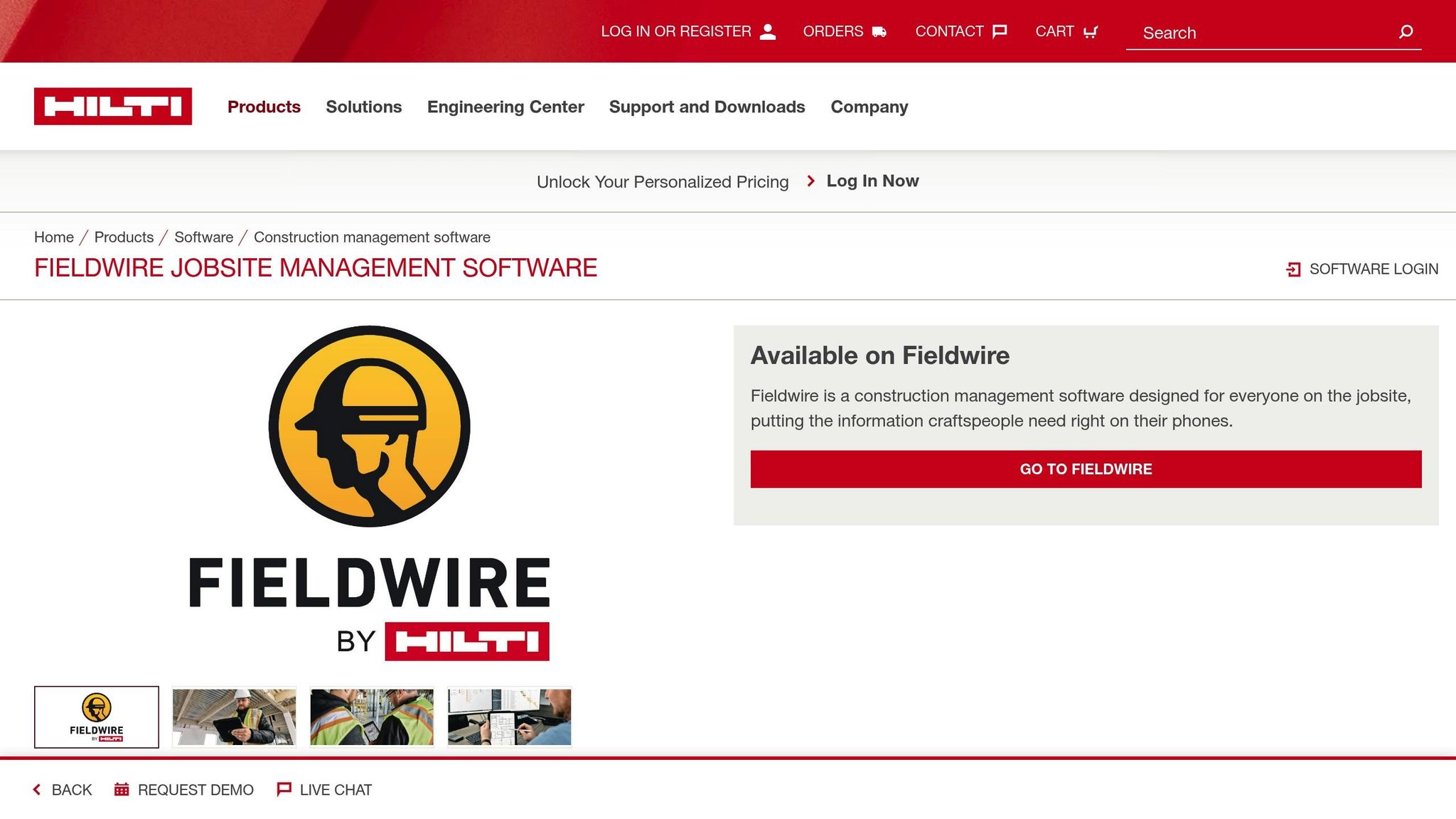Open the ORDERS link
Image resolution: width=1456 pixels, height=819 pixels.
833,31
